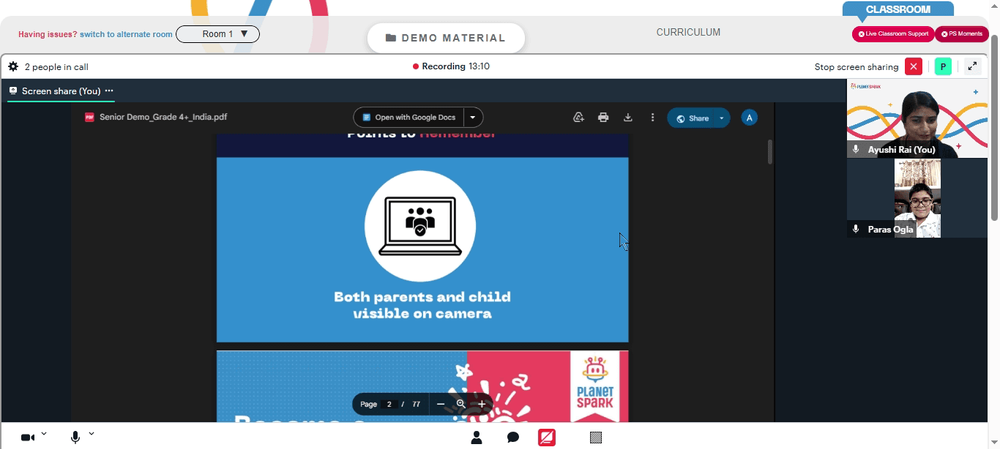Viewport: 1000px width, 449px height.
Task: Open the chat panel
Action: [x=513, y=438]
